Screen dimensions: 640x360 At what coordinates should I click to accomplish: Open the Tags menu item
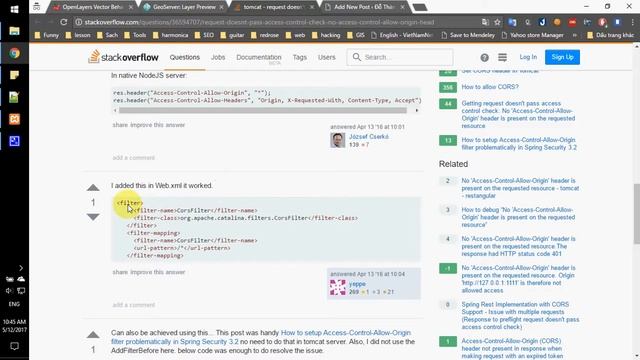pos(300,57)
